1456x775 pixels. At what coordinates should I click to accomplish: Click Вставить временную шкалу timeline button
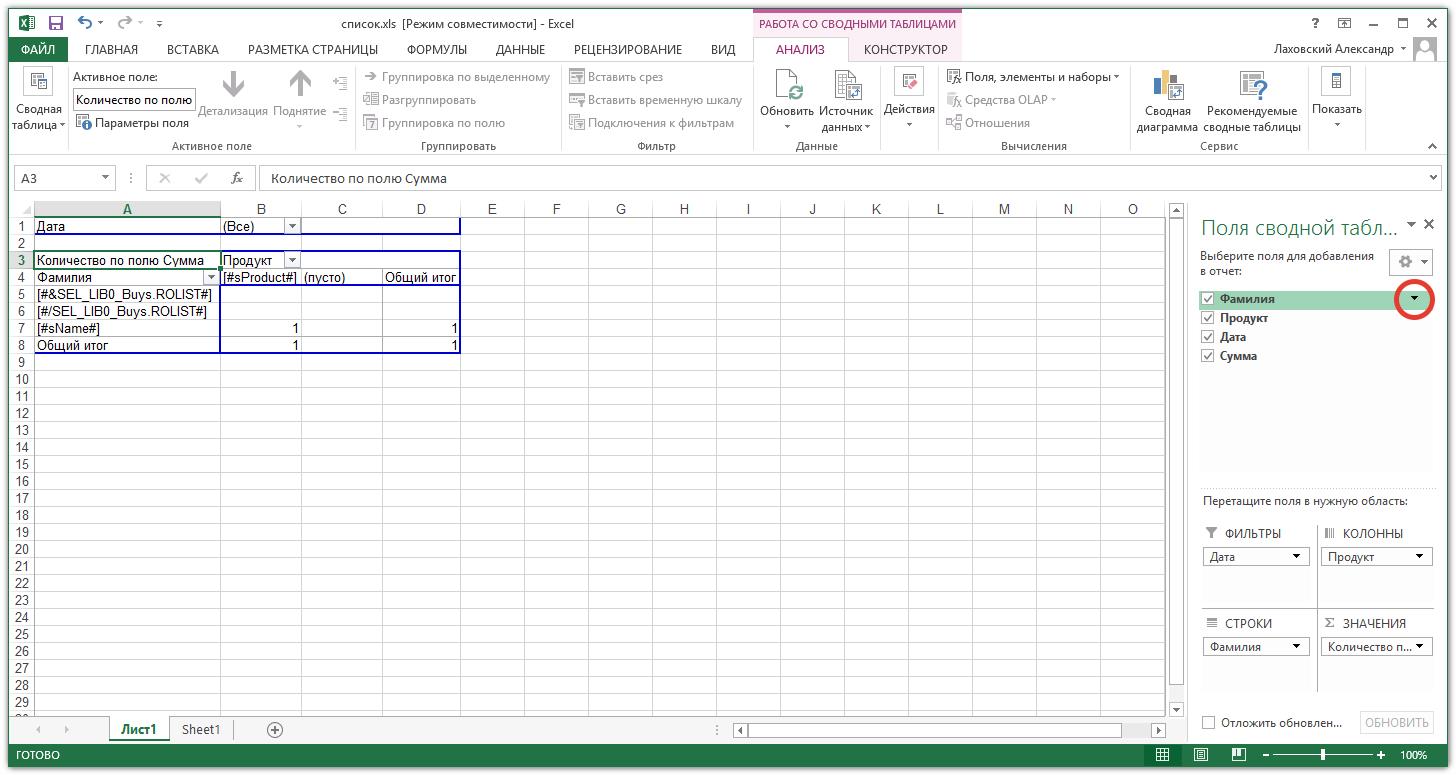coord(655,100)
